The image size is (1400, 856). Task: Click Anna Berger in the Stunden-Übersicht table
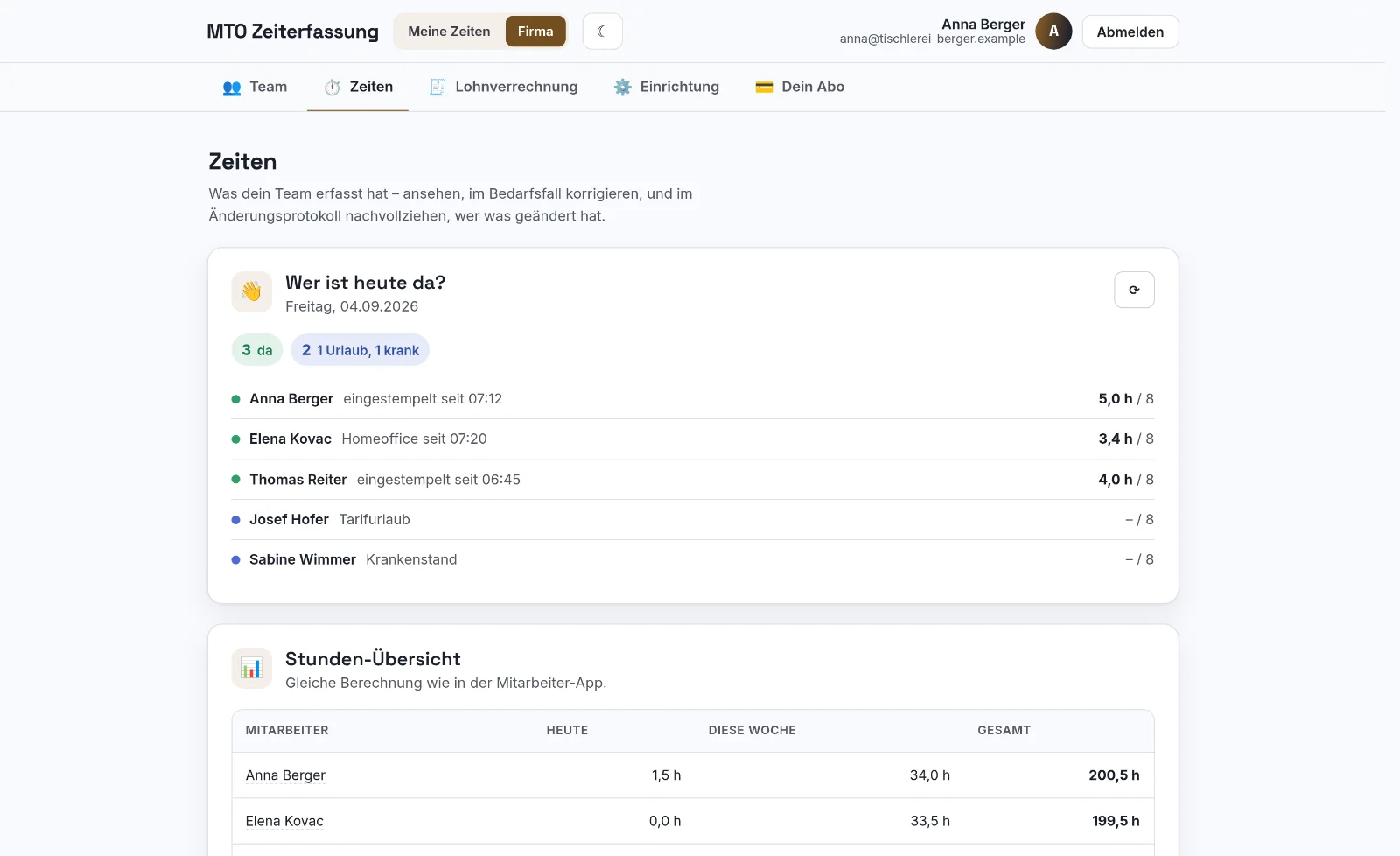(x=285, y=775)
